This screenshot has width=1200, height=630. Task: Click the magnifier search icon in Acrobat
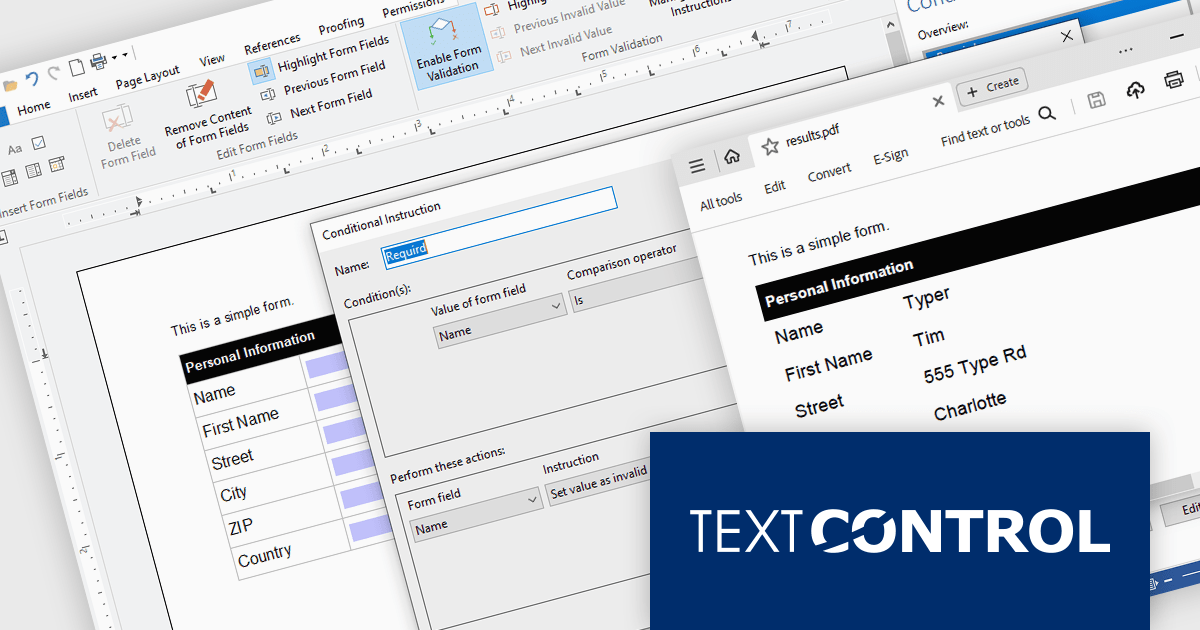1047,114
